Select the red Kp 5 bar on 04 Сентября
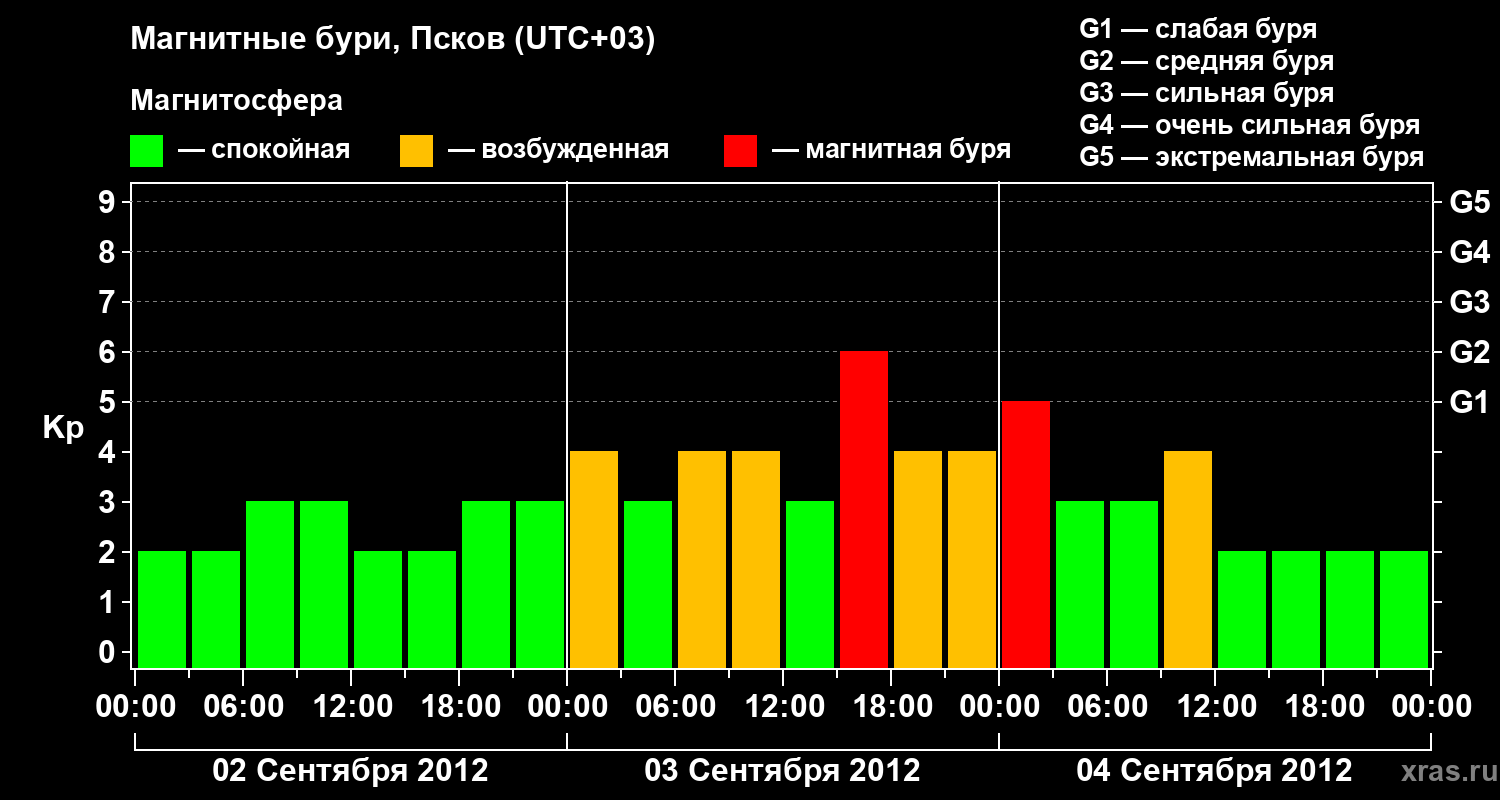The height and width of the screenshot is (800, 1500). click(1026, 534)
